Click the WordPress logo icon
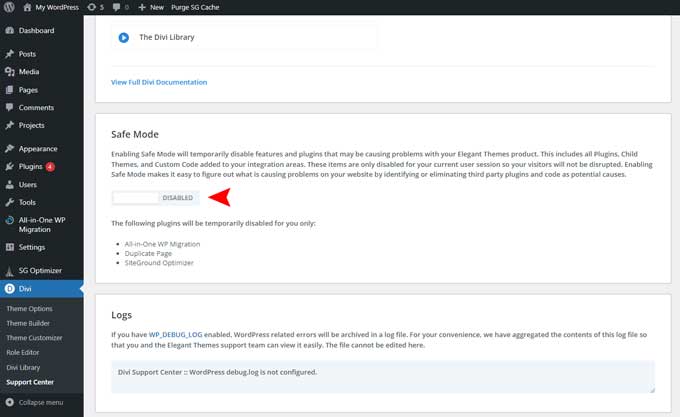Viewport: 680px width, 417px height. (10, 7)
